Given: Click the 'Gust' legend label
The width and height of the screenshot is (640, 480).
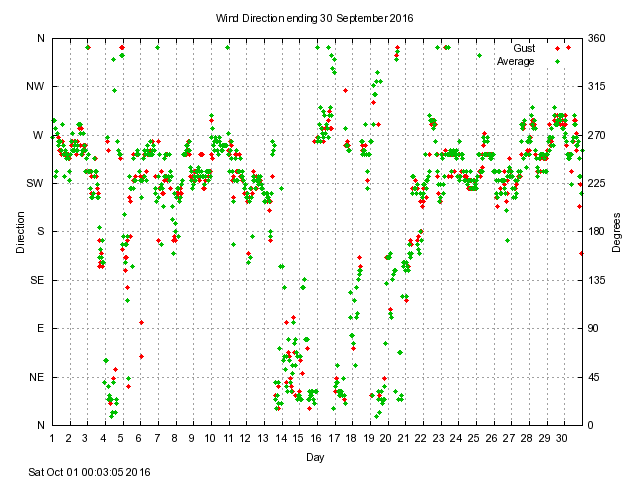Looking at the screenshot, I should coord(524,48).
